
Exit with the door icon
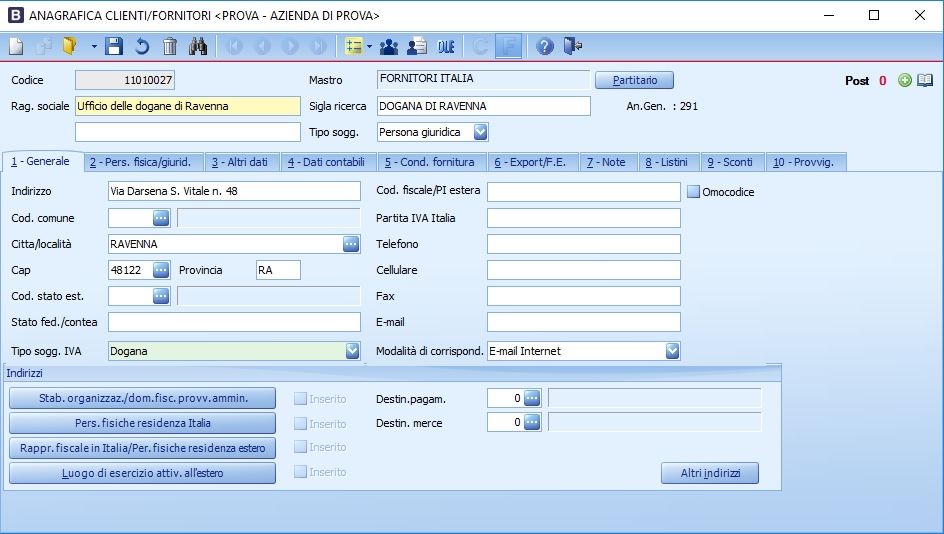coord(573,46)
